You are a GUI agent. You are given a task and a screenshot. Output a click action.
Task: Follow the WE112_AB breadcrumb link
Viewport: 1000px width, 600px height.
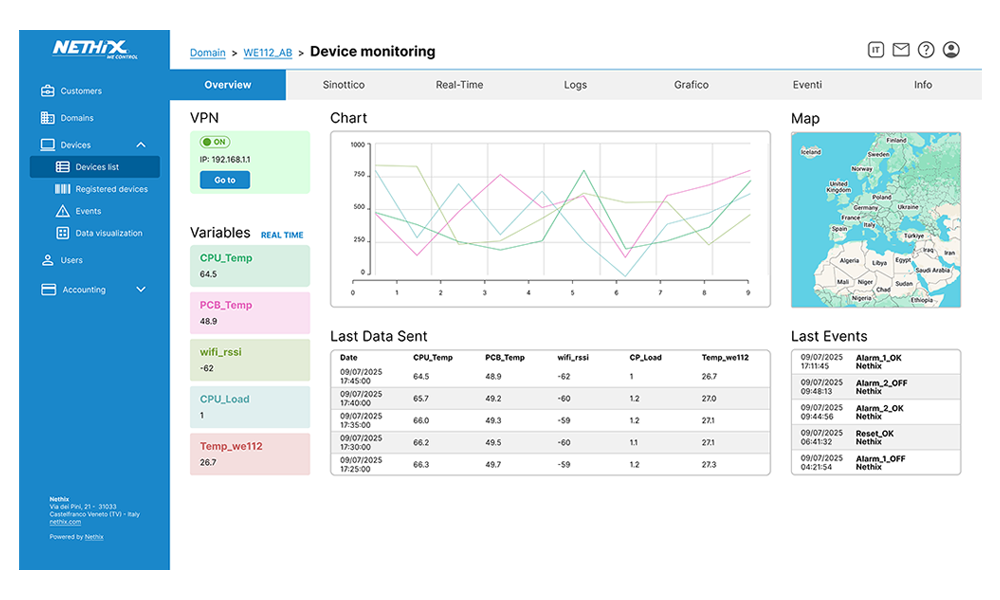[x=268, y=52]
